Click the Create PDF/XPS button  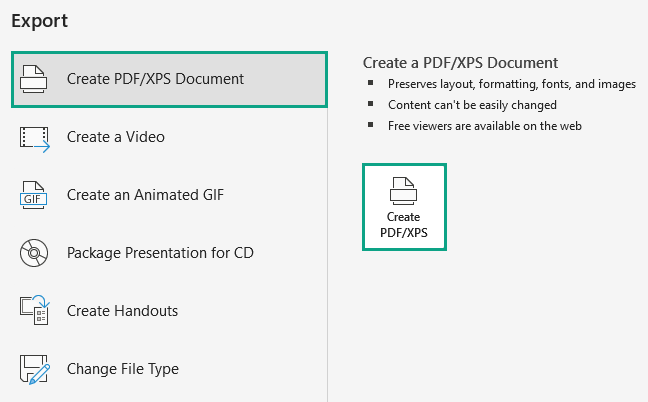[x=404, y=207]
